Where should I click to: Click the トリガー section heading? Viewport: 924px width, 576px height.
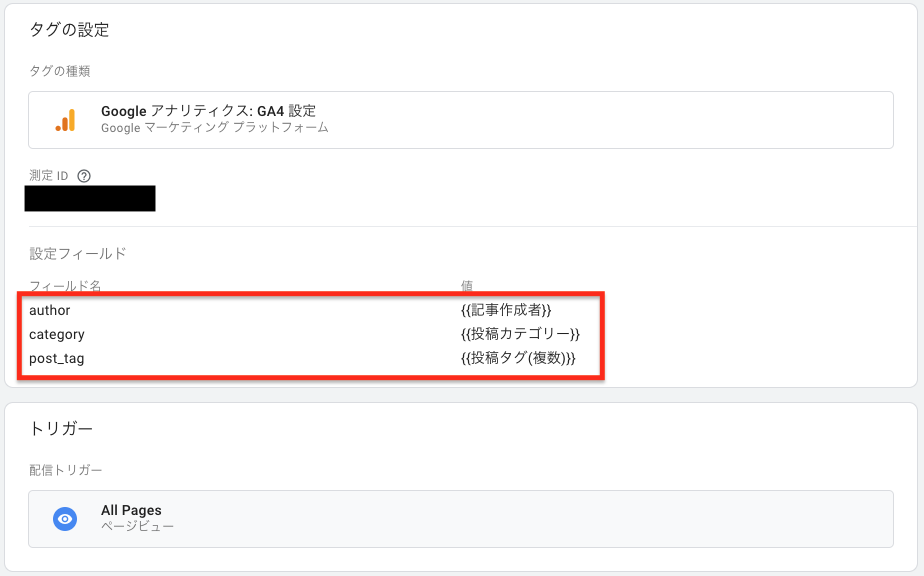(x=61, y=429)
